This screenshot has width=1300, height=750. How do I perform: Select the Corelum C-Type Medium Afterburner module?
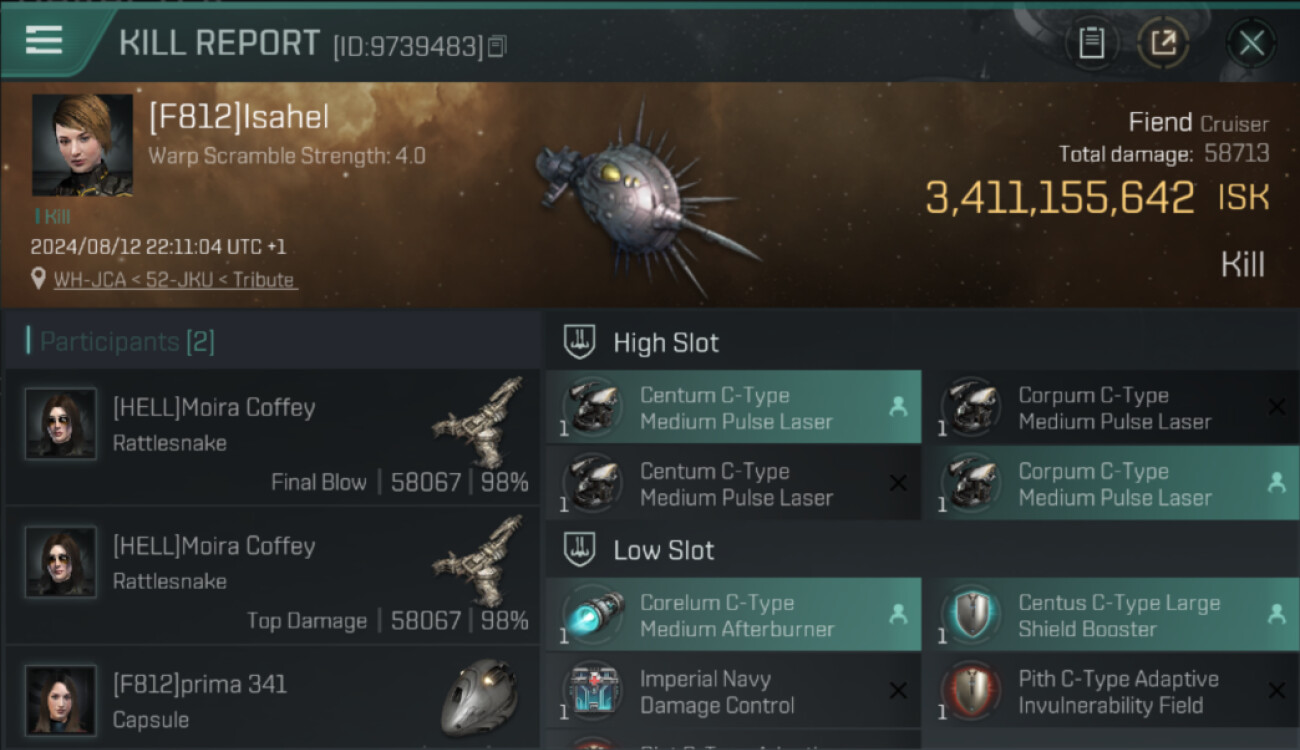point(733,616)
